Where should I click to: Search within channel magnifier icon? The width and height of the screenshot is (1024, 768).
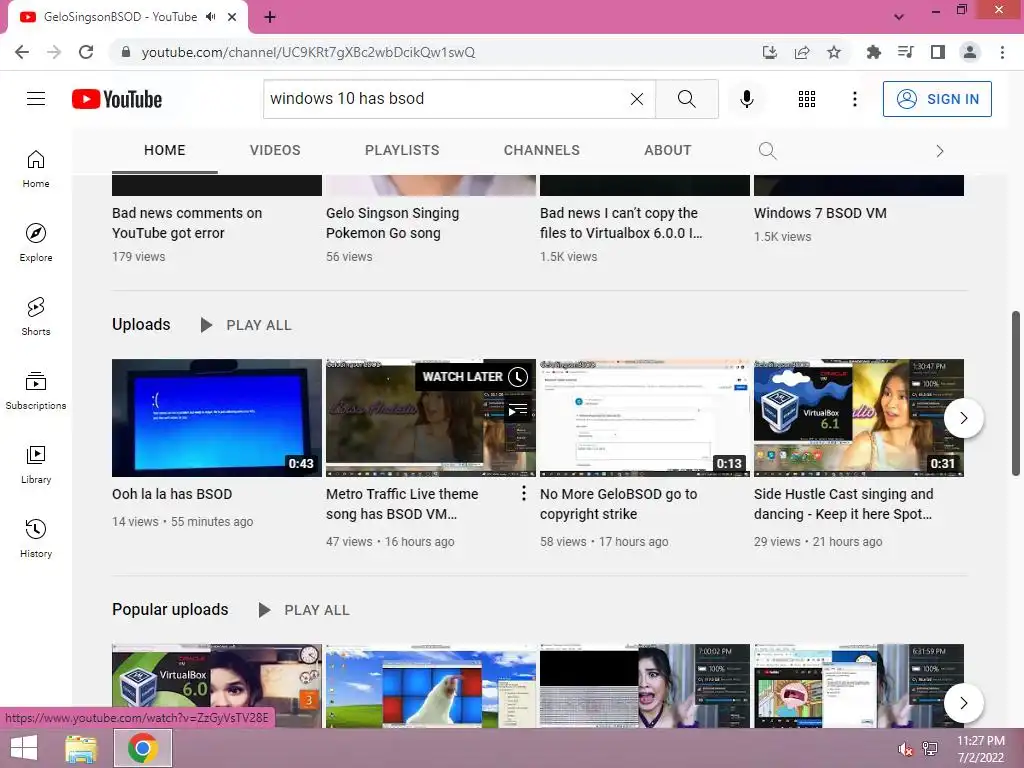pos(767,151)
